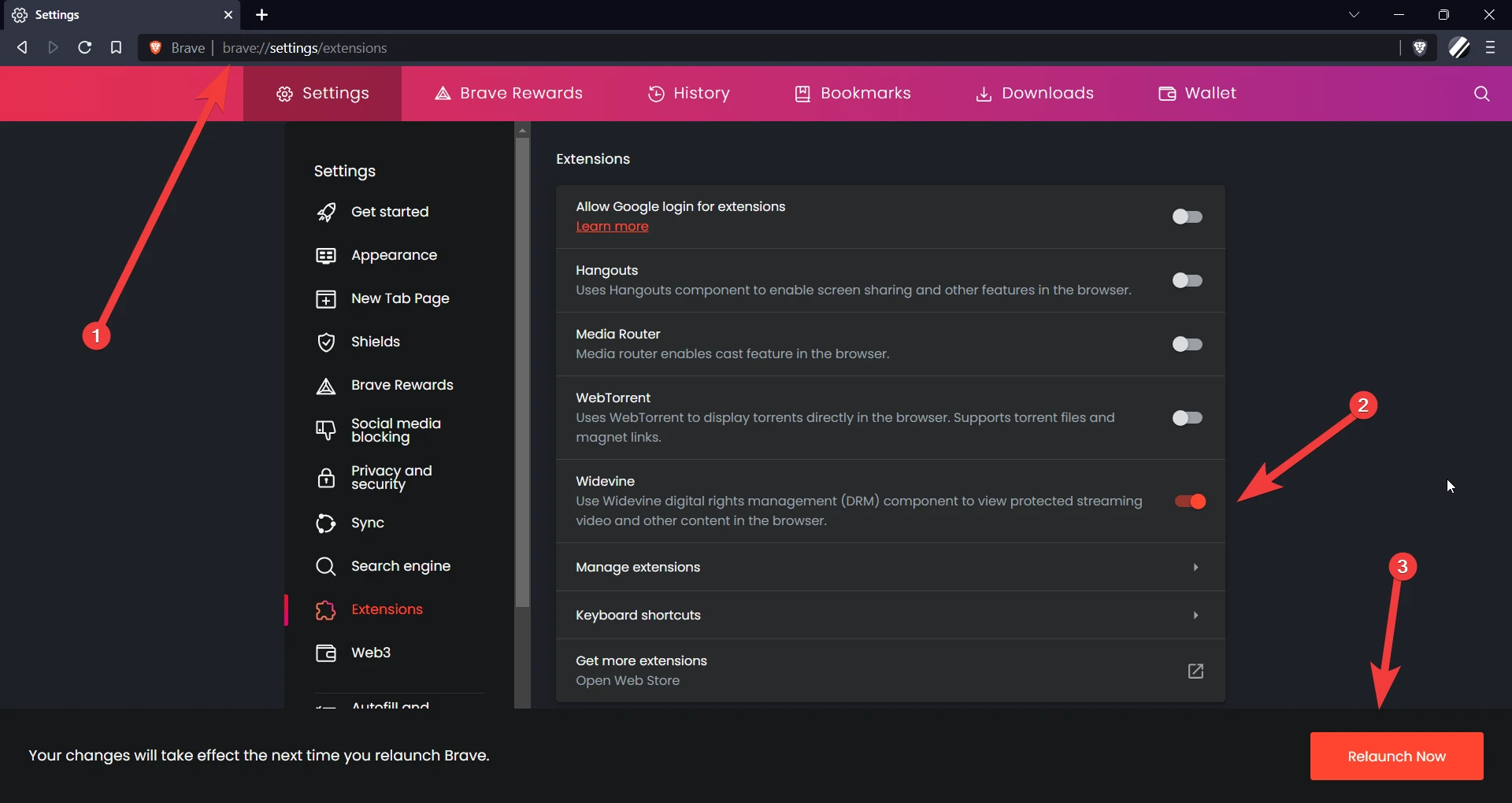Enable Allow Google login for extensions
The height and width of the screenshot is (803, 1512).
[1187, 216]
